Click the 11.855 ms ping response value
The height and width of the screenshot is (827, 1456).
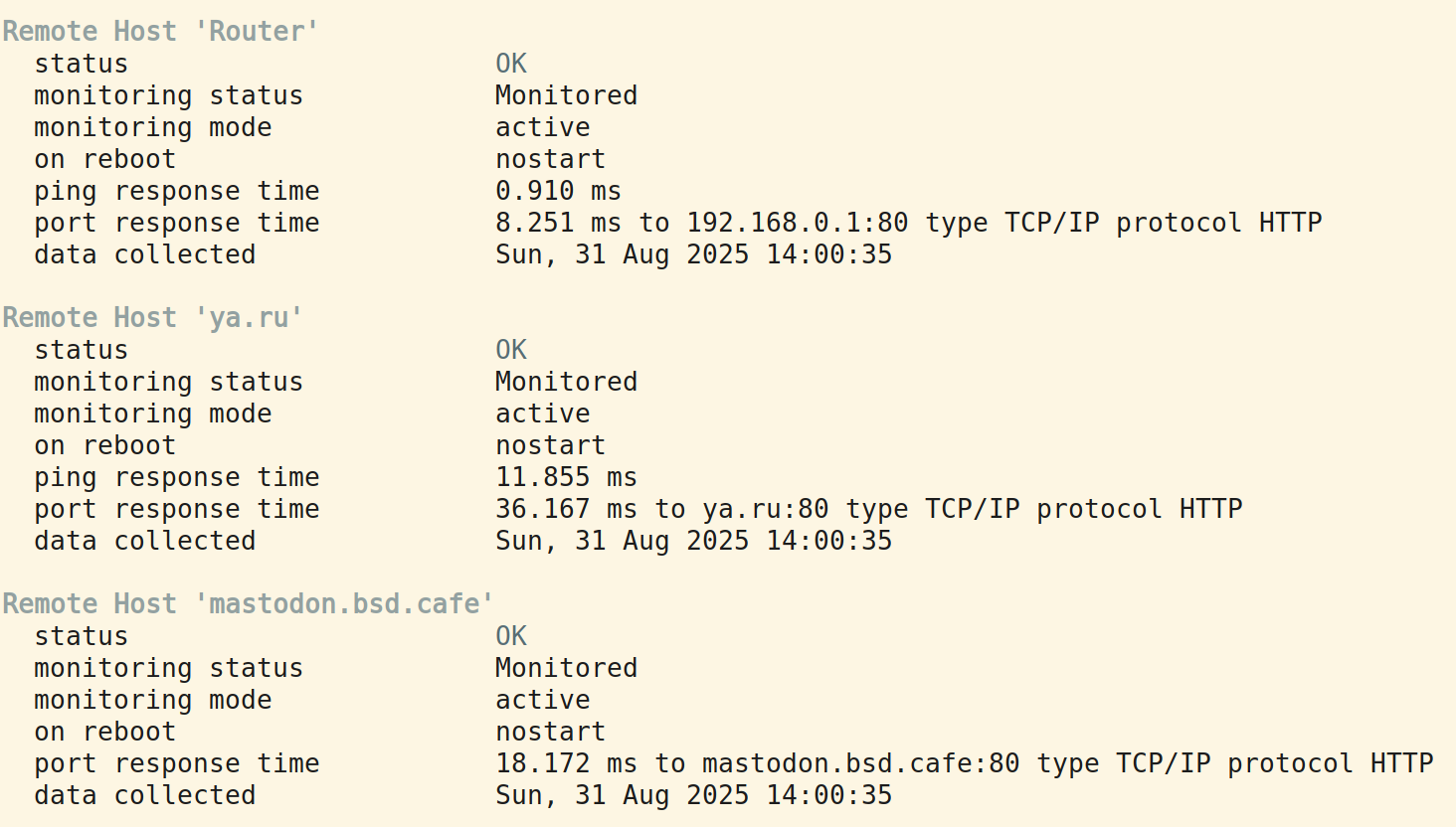566,477
